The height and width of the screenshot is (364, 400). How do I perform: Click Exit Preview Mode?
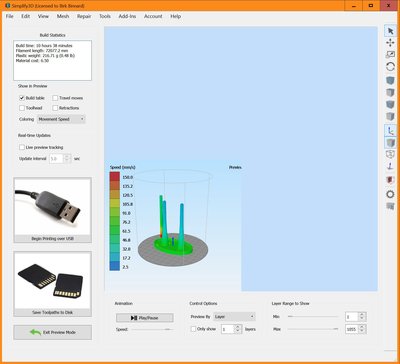52,332
